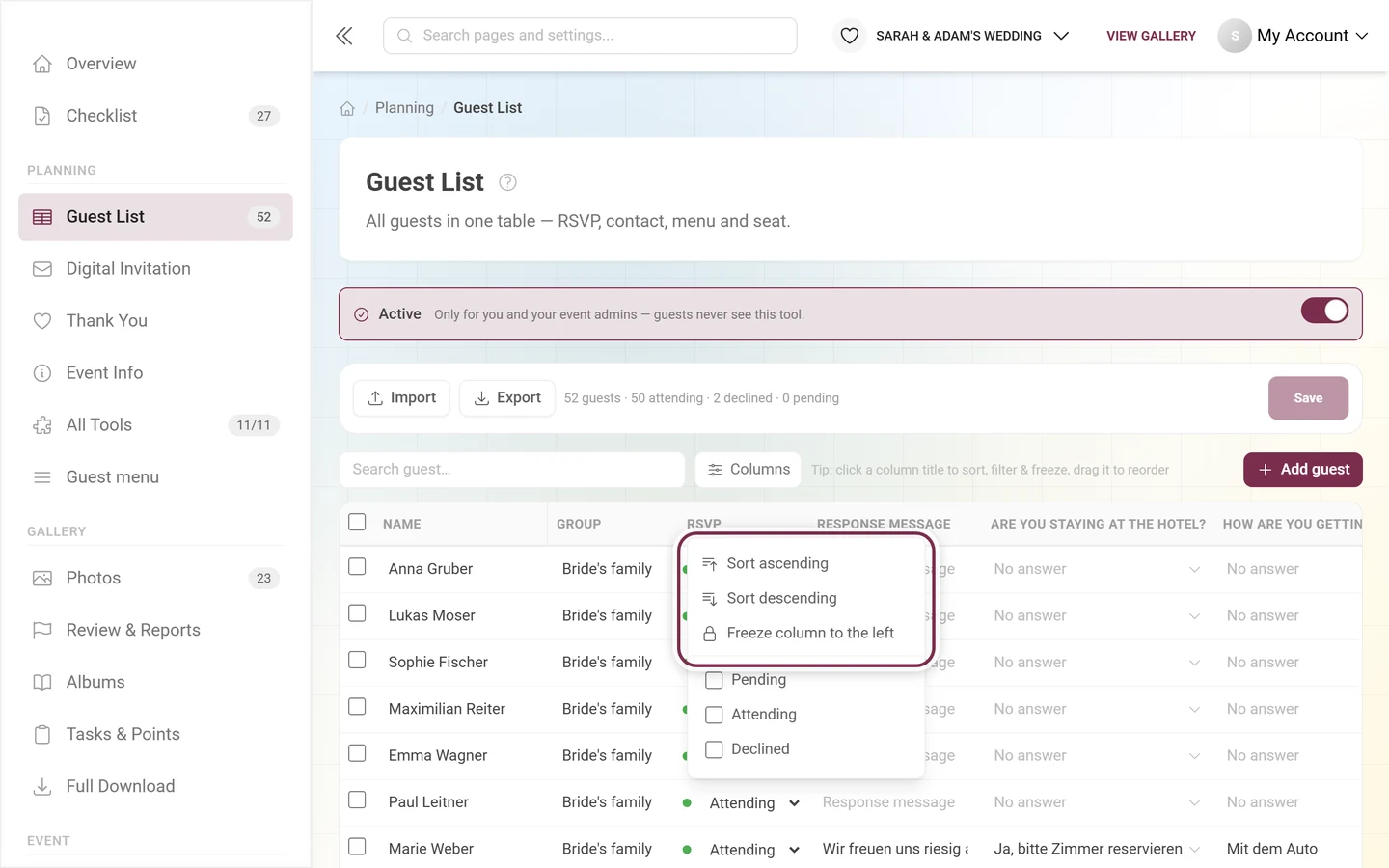Viewport: 1389px width, 868px height.
Task: Click the Planning breadcrumb link
Action: [404, 108]
